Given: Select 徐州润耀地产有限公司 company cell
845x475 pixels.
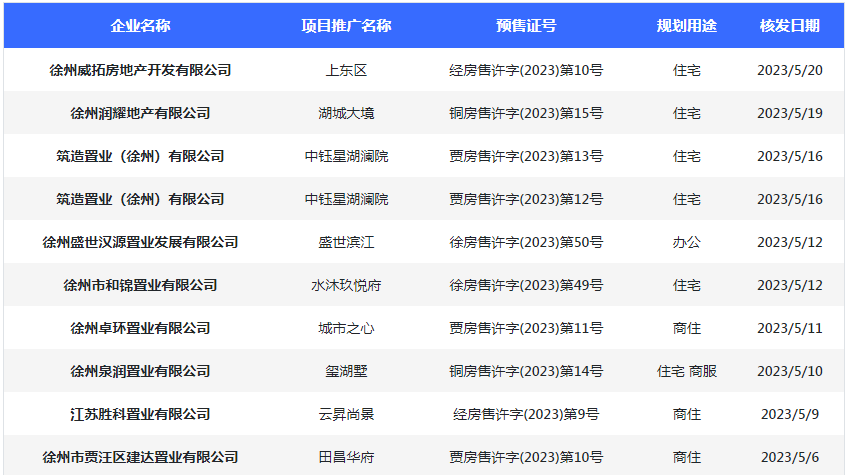Looking at the screenshot, I should [140, 113].
